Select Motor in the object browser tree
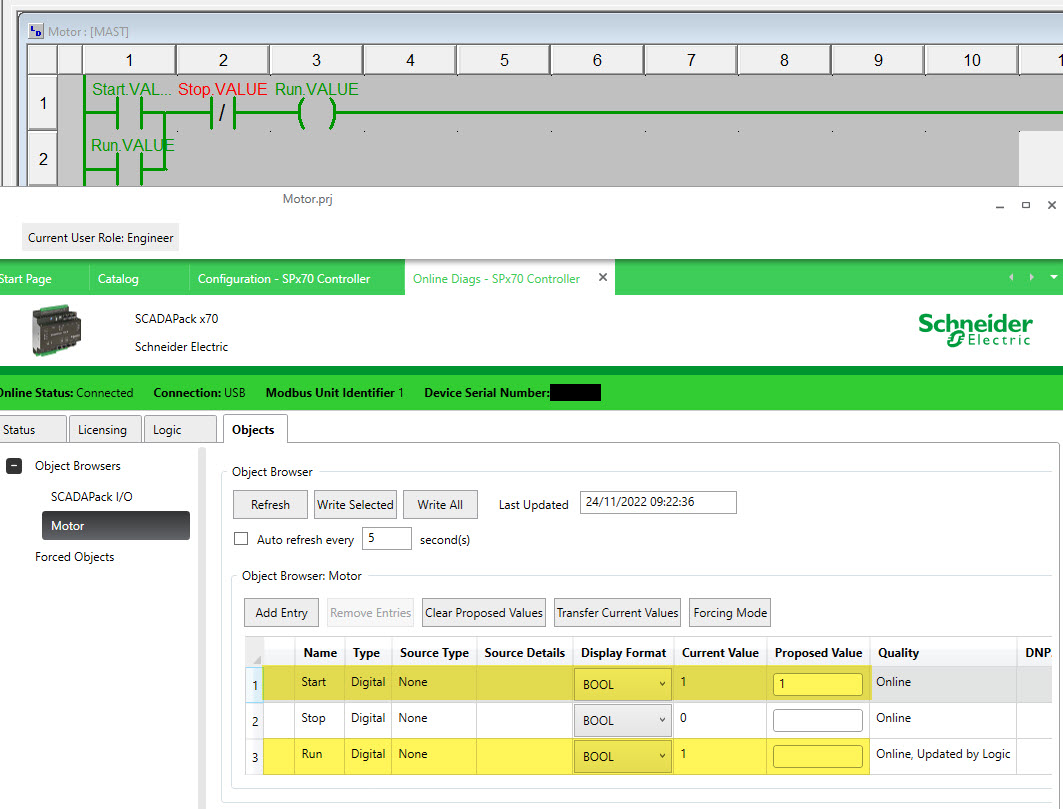This screenshot has height=809, width=1063. [x=116, y=526]
